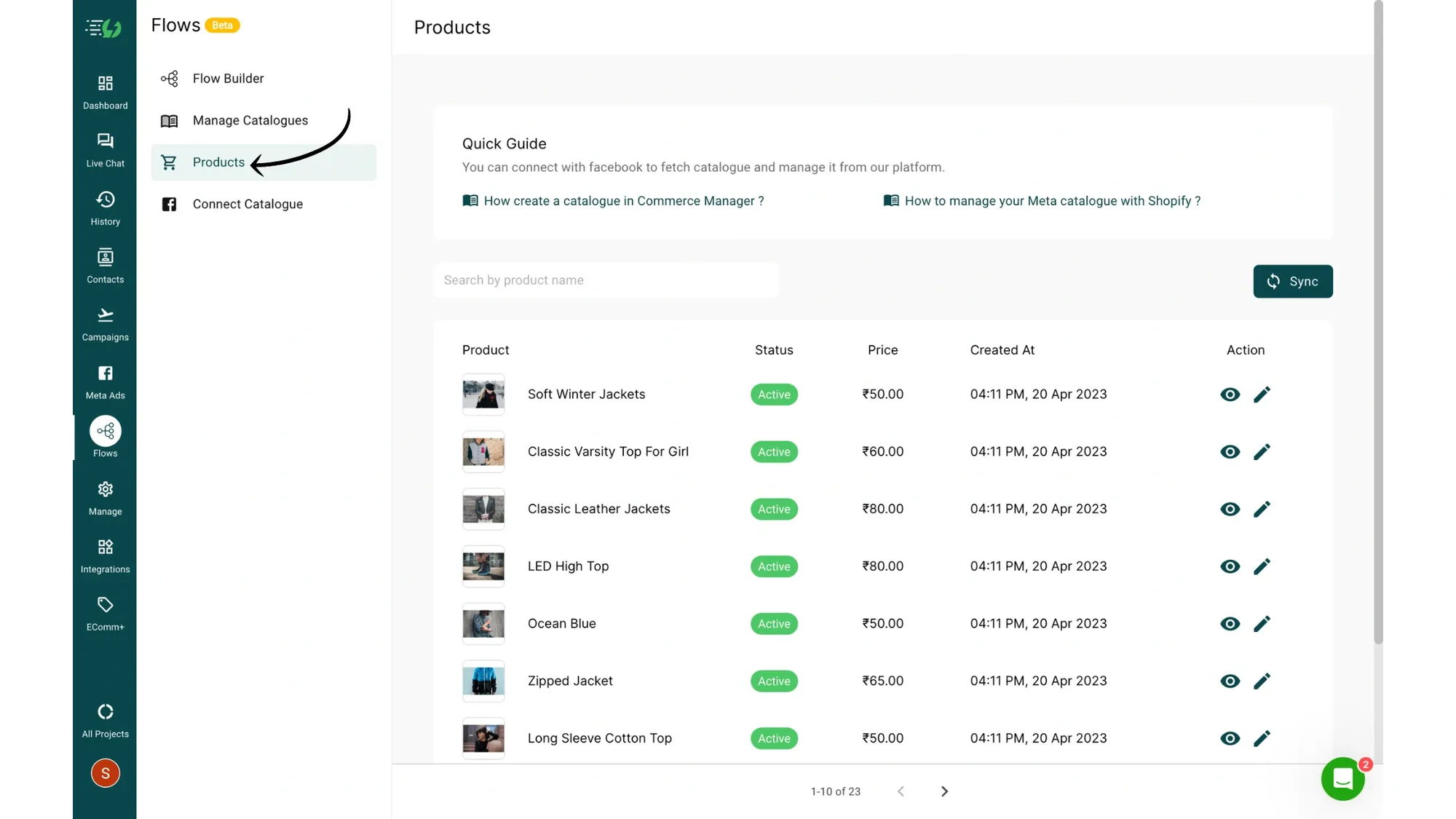Preview the Zipped Jacket listing

[1230, 681]
